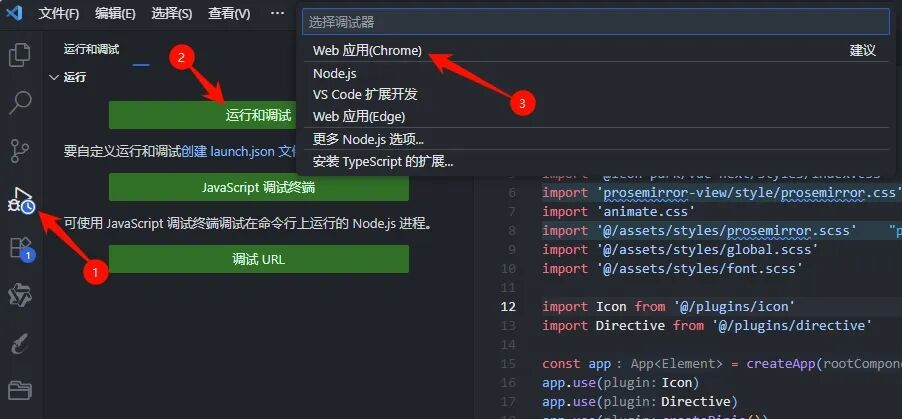Click the 调试 URL button

259,259
